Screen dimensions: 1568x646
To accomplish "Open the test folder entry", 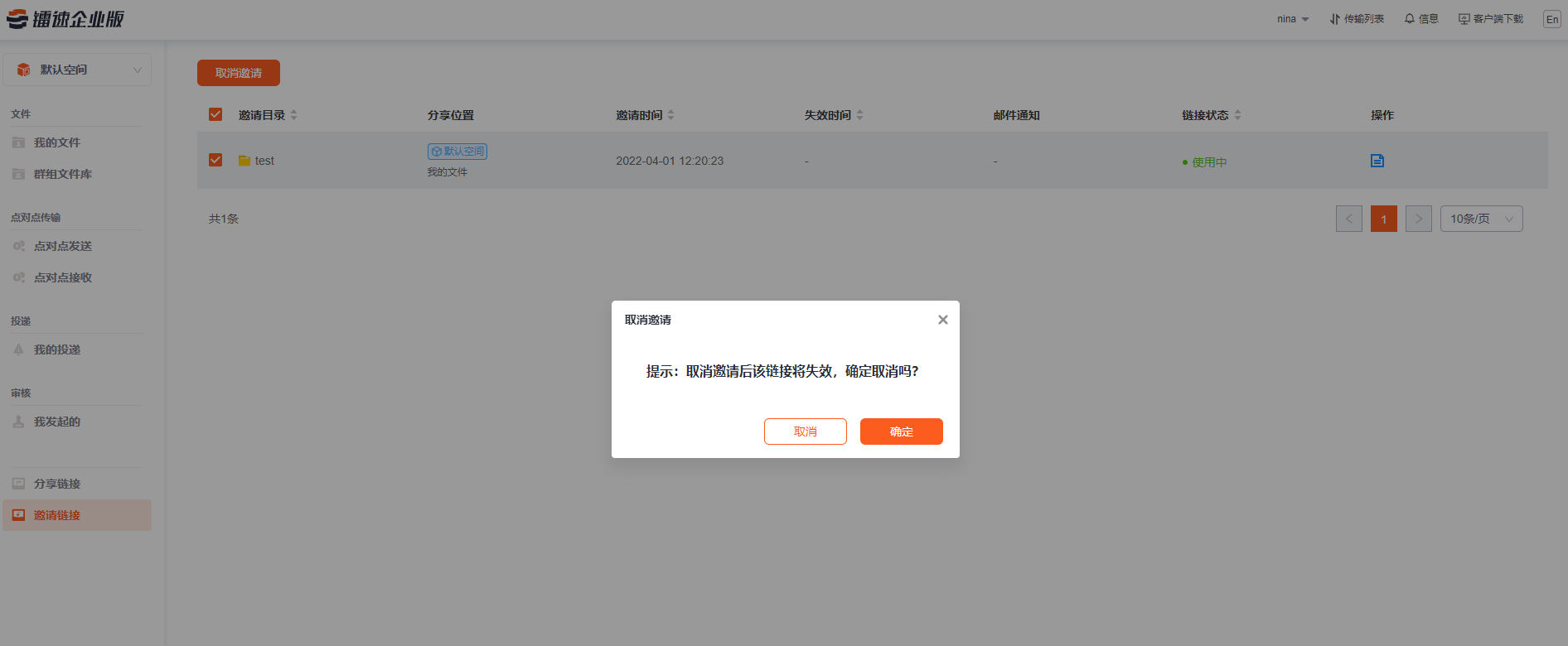I will tap(264, 161).
